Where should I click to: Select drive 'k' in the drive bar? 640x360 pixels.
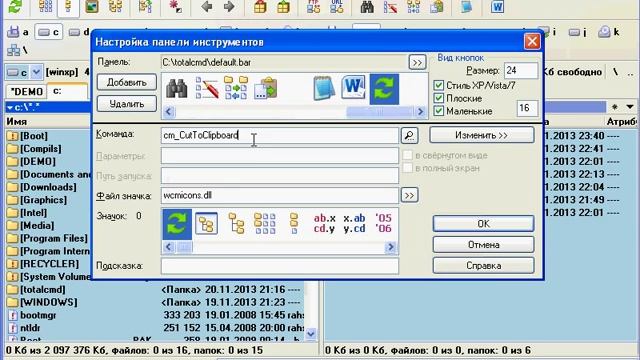[x=609, y=32]
